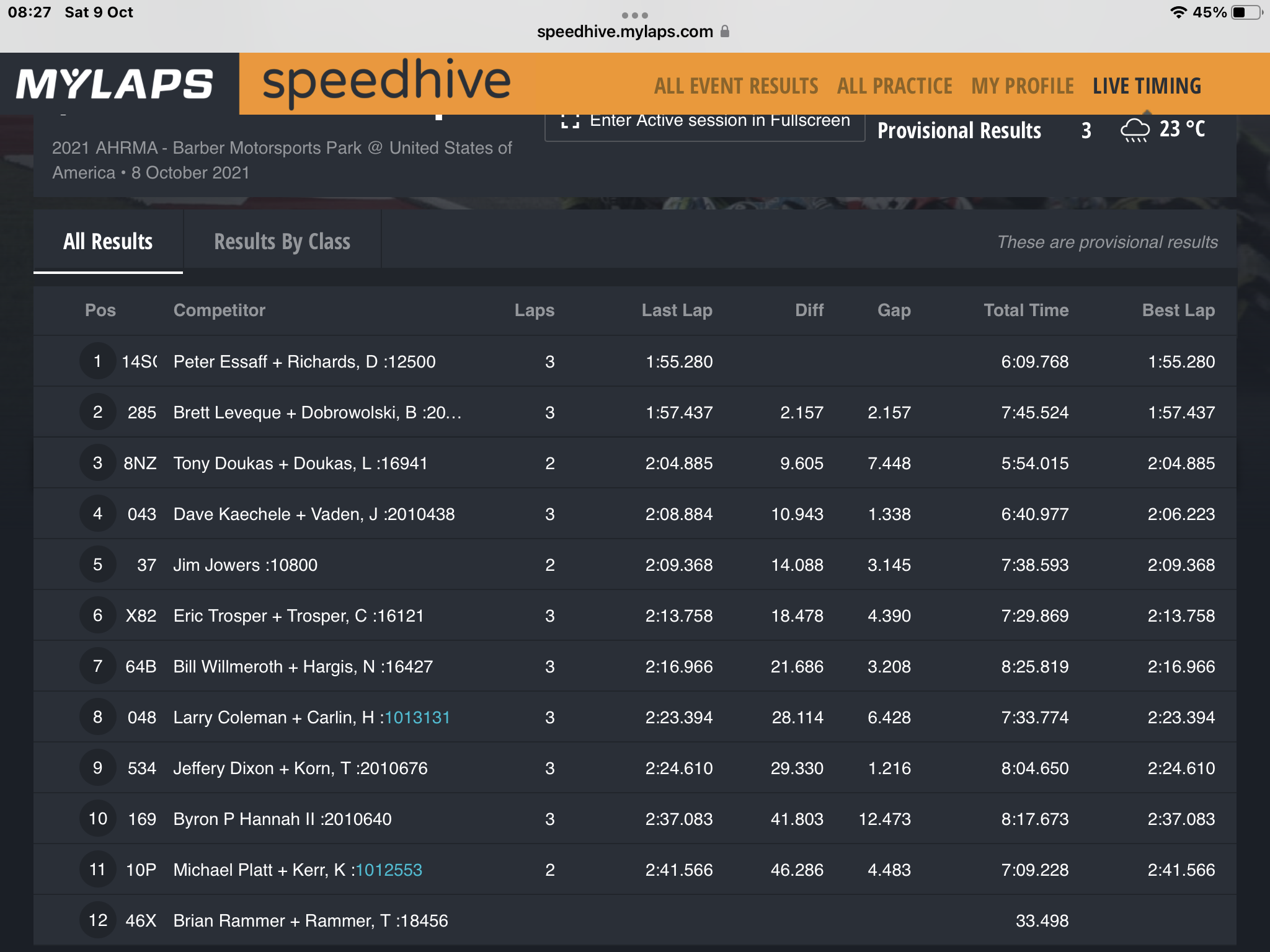Open MY PROFILE menu item

[1023, 86]
